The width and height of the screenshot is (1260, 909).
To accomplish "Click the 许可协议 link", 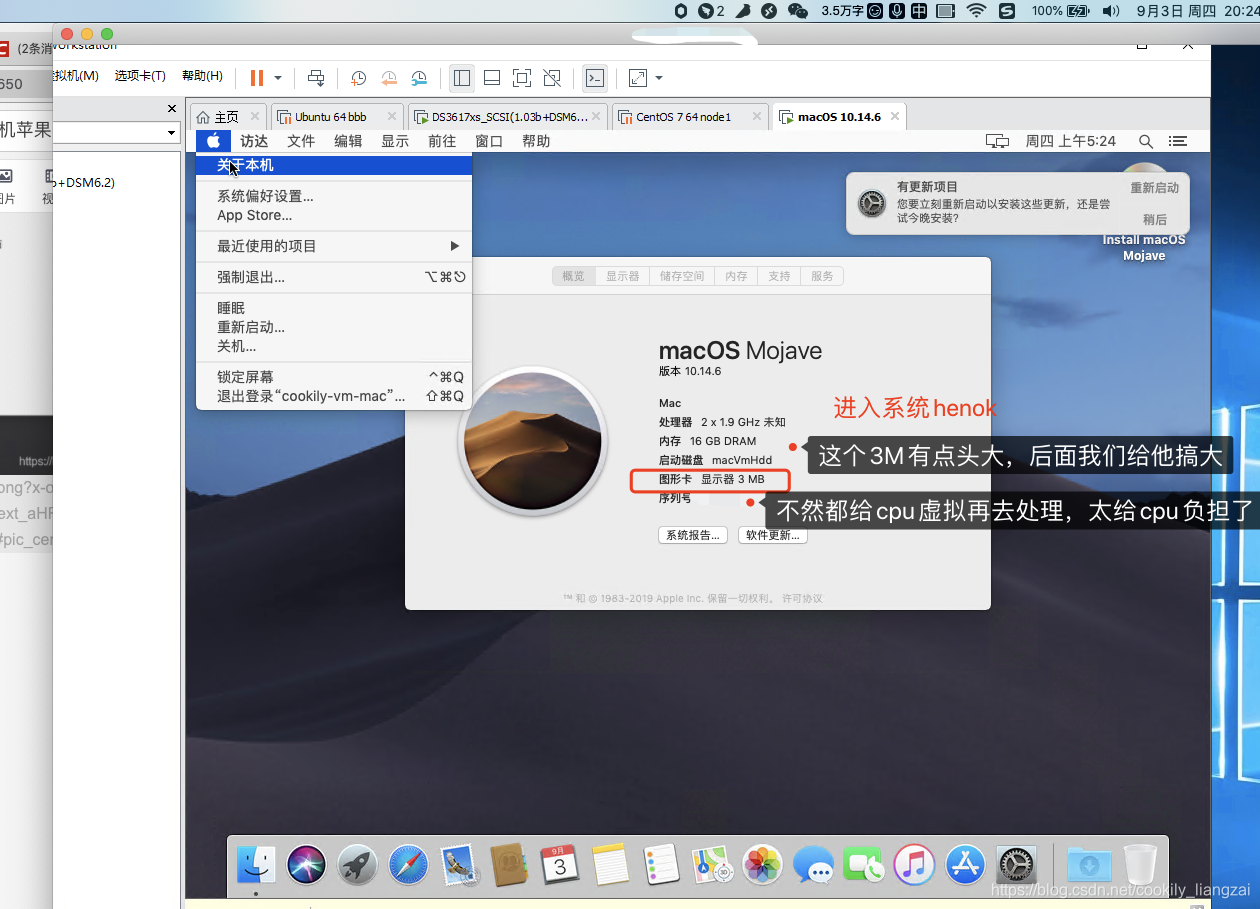I will click(802, 598).
